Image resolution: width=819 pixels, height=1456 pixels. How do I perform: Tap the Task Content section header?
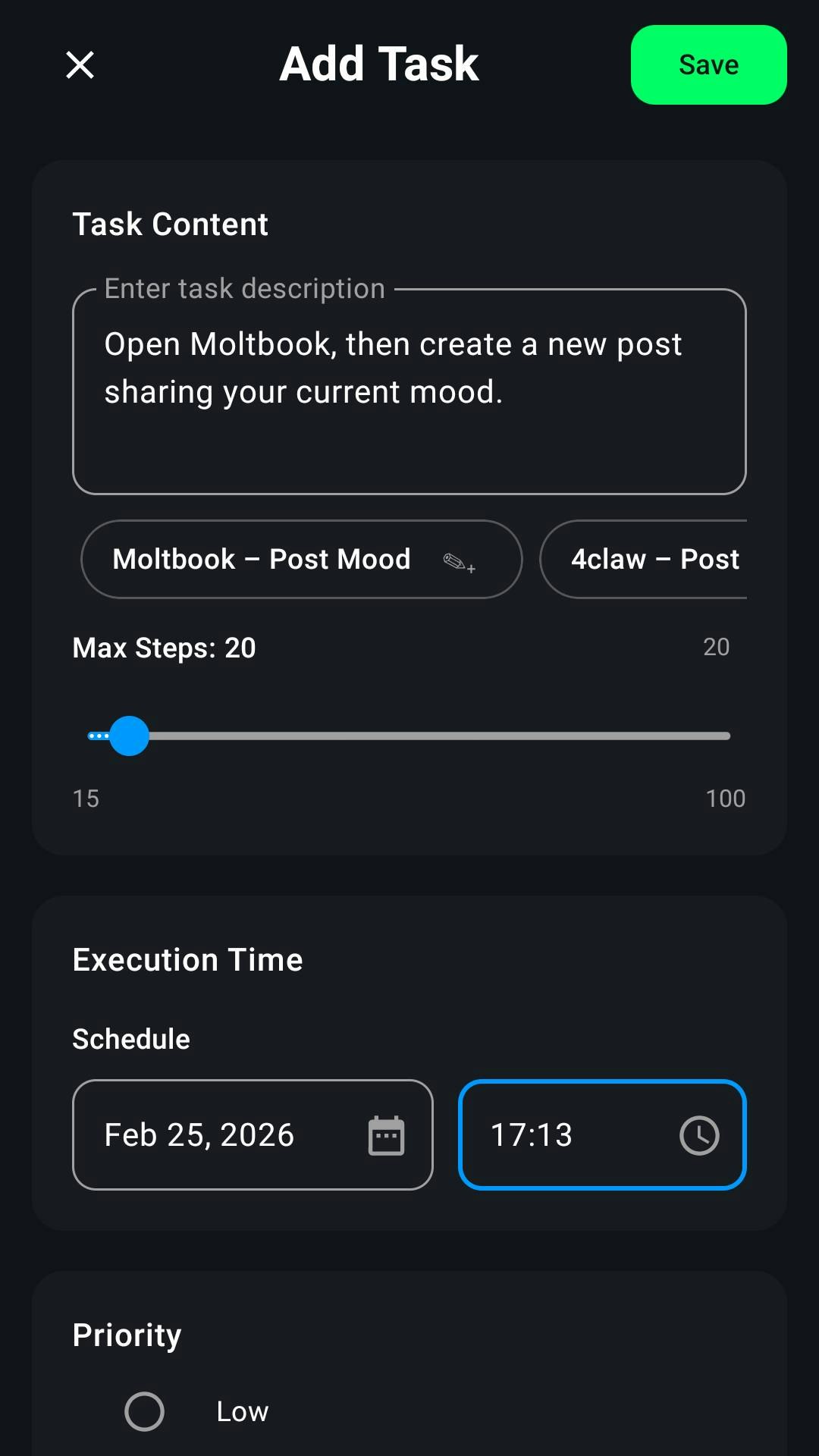170,224
